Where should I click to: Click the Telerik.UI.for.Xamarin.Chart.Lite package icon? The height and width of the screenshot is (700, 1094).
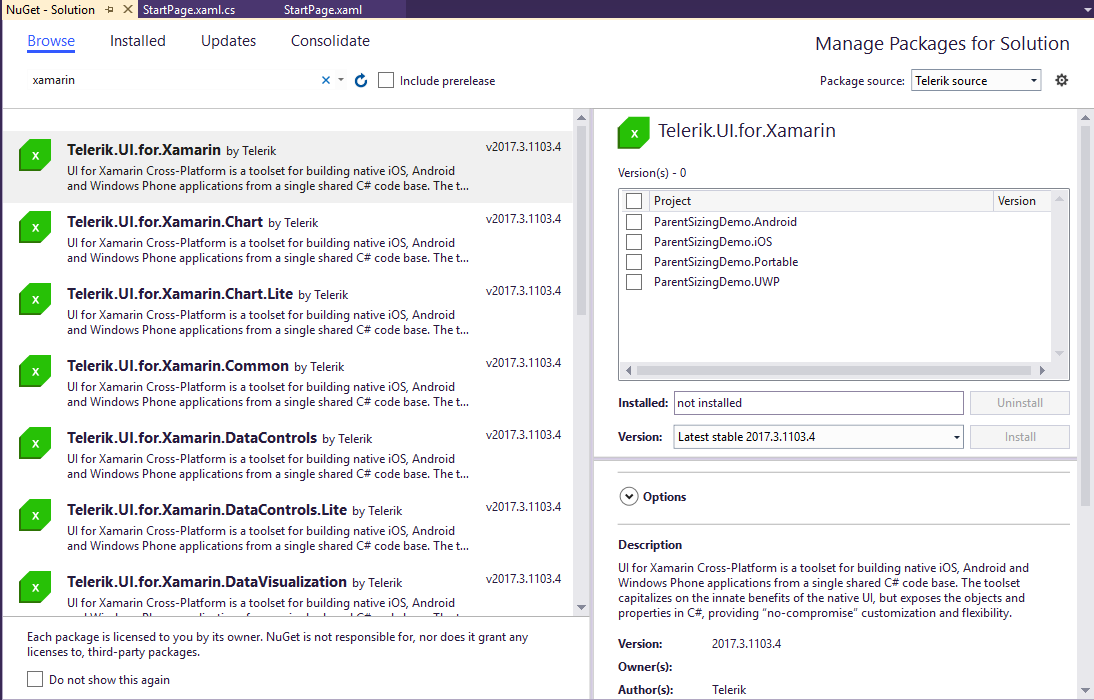tap(35, 299)
